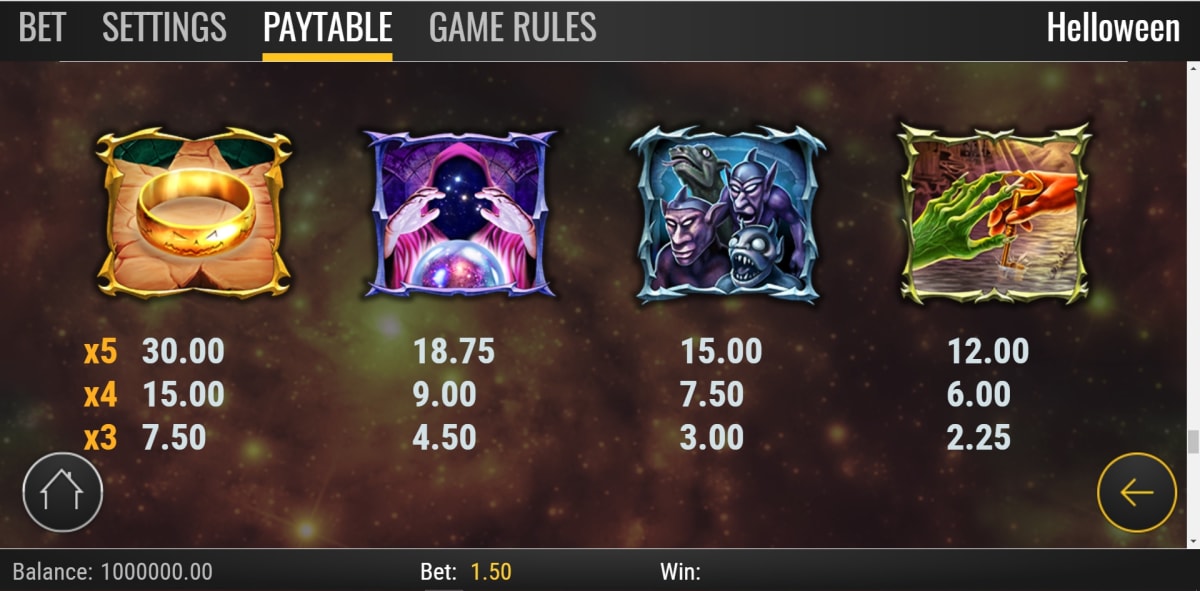Click the green witch hand key symbol
The image size is (1200, 591).
coord(995,212)
